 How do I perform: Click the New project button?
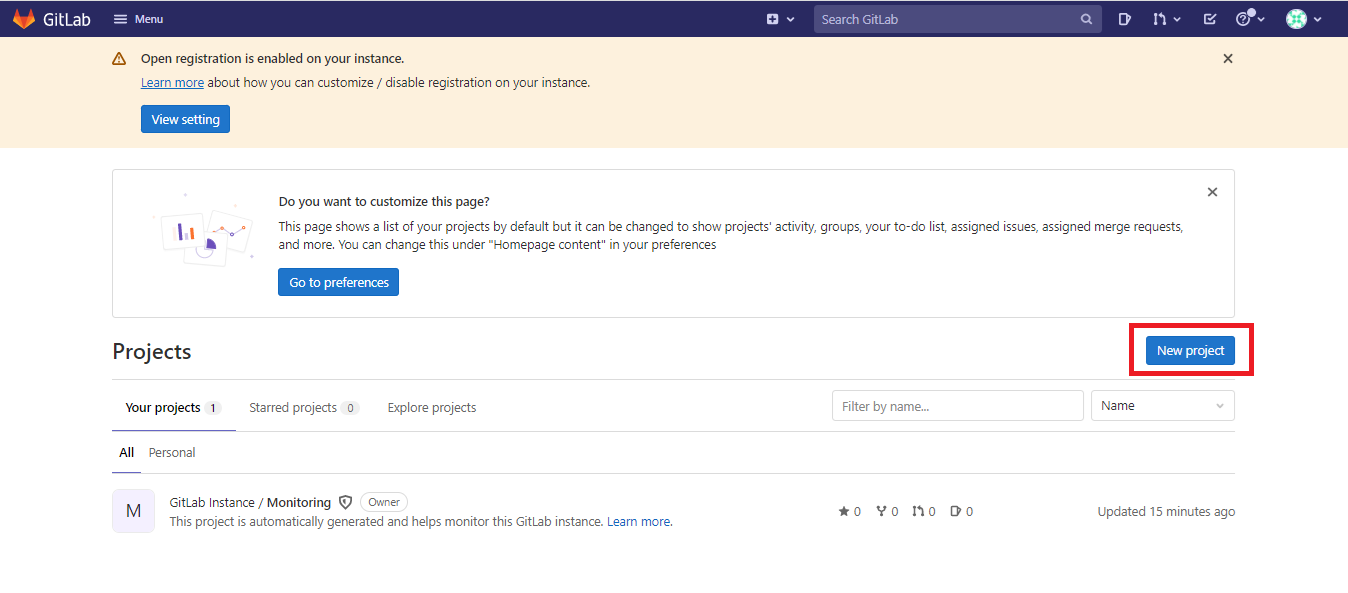[x=1190, y=350]
